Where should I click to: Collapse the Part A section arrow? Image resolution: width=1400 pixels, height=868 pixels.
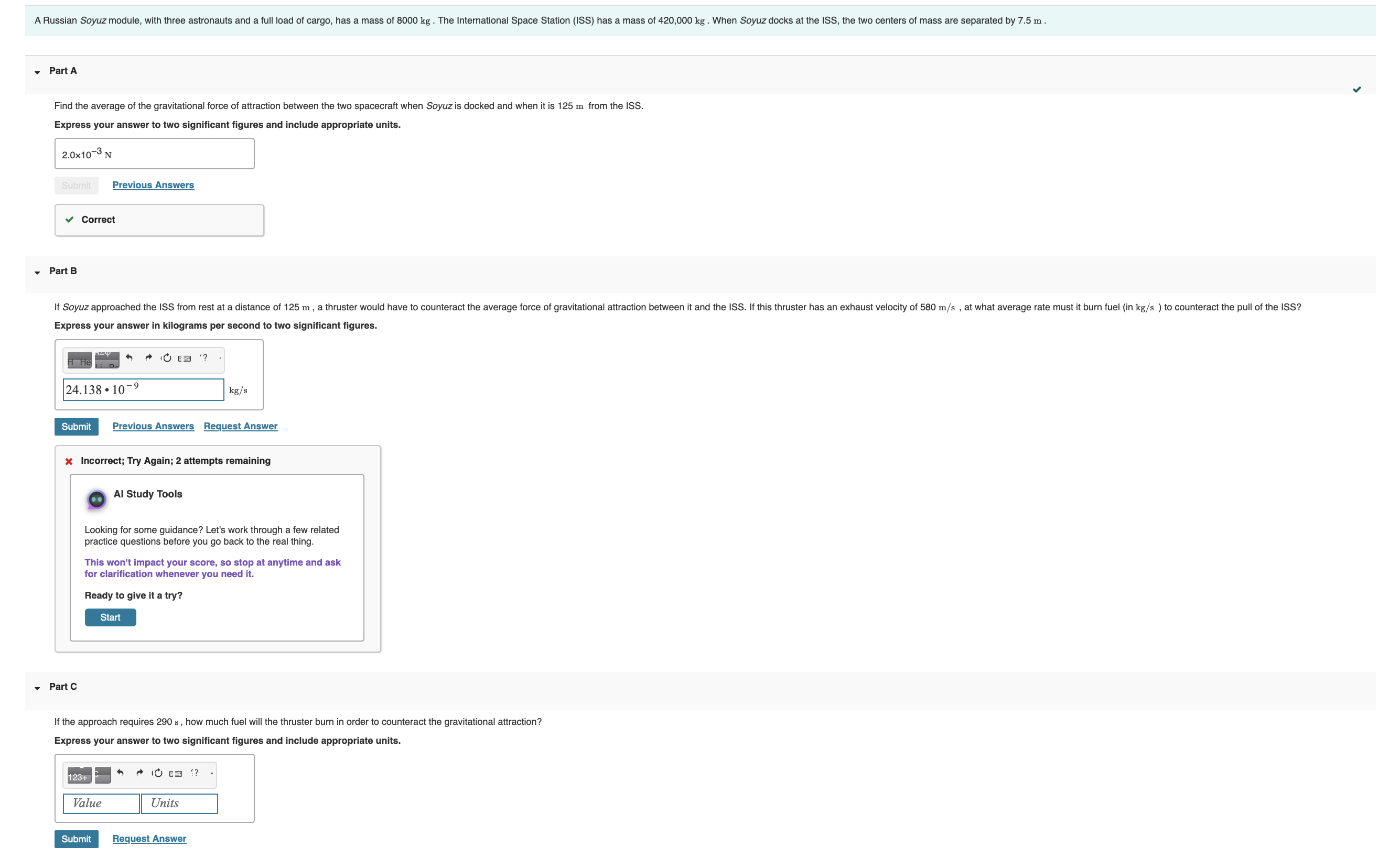click(x=37, y=72)
